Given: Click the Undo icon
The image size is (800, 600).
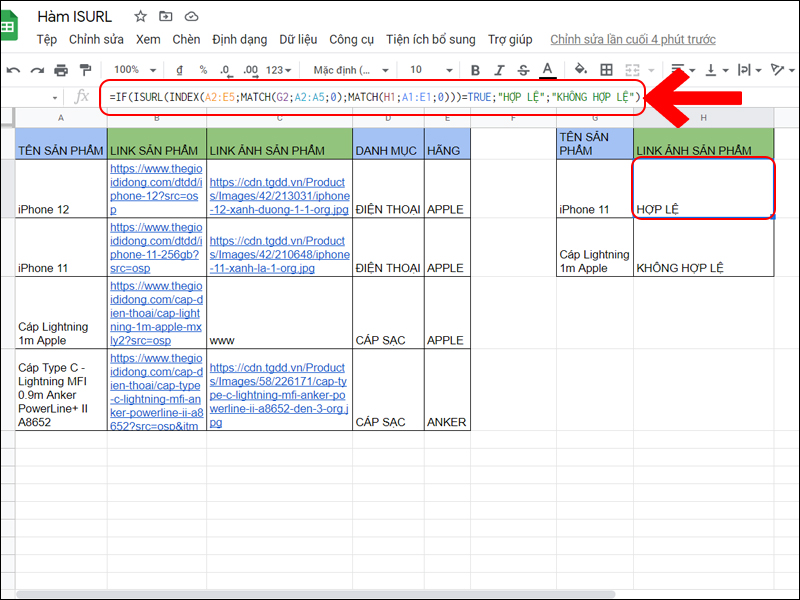Looking at the screenshot, I should coord(14,70).
